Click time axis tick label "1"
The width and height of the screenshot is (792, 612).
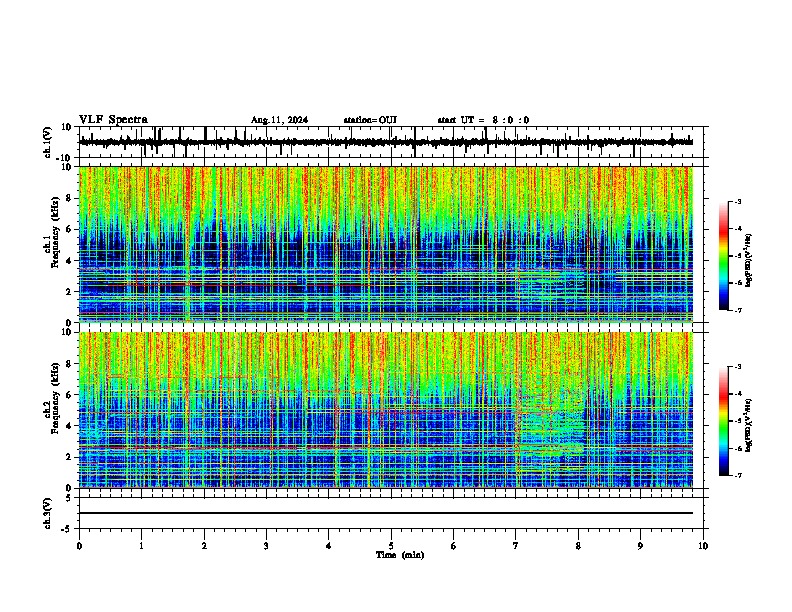142,546
